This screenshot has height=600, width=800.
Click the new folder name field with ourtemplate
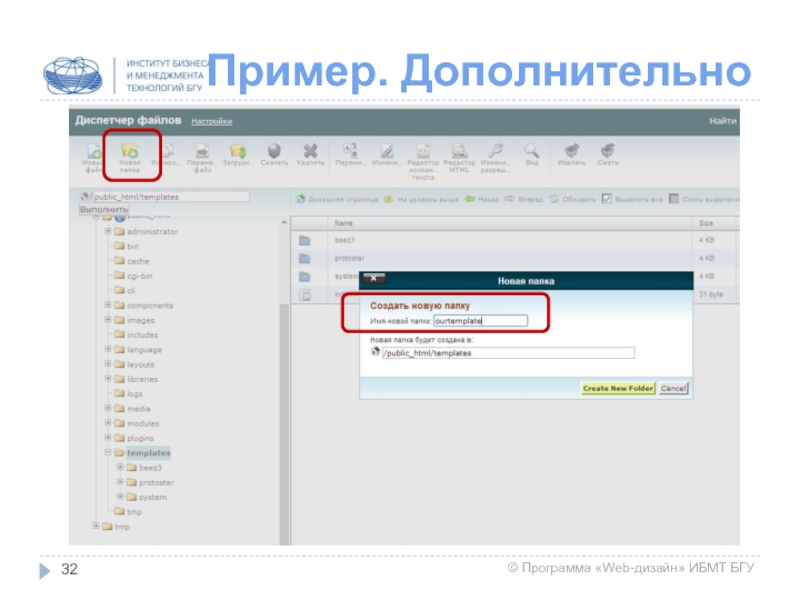[x=480, y=320]
